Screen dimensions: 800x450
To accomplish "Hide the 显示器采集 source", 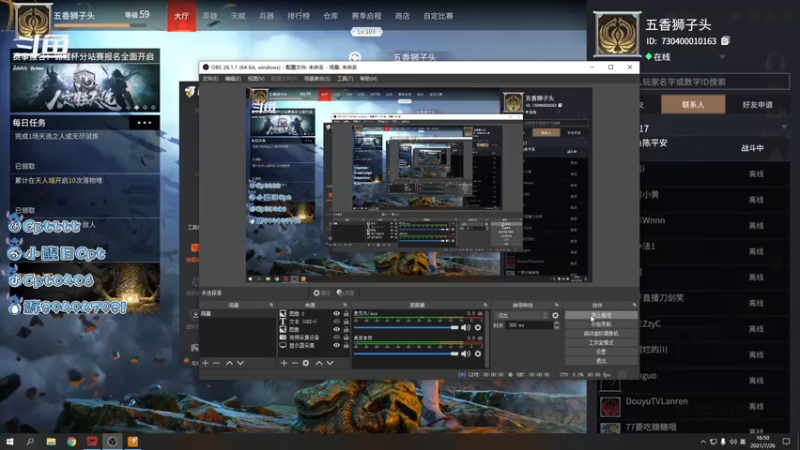I will pos(336,345).
